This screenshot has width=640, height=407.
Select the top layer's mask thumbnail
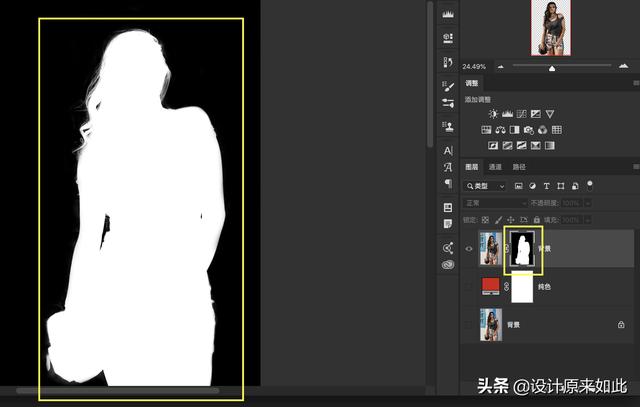(522, 249)
